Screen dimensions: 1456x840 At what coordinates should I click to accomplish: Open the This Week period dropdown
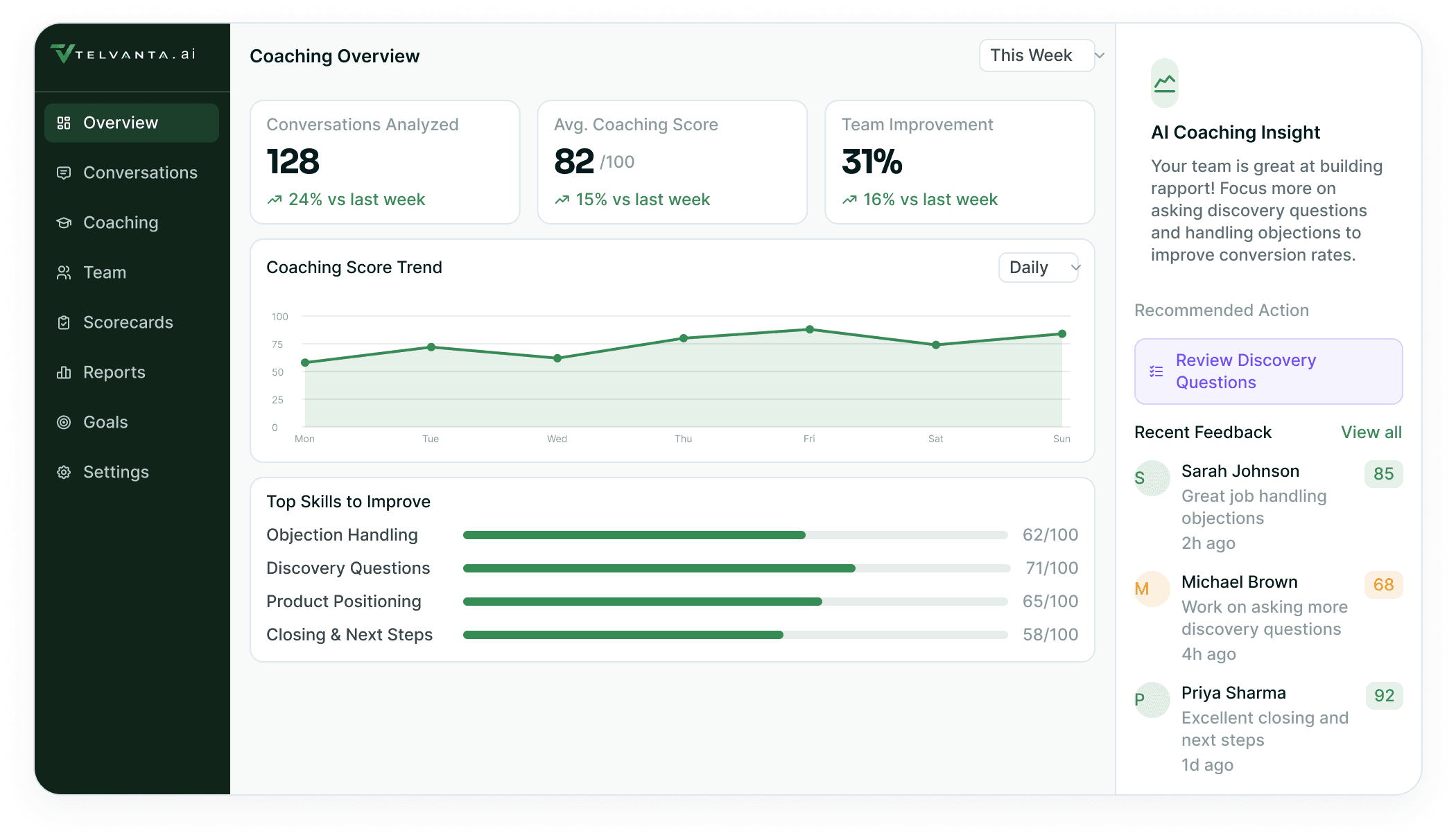point(1037,55)
